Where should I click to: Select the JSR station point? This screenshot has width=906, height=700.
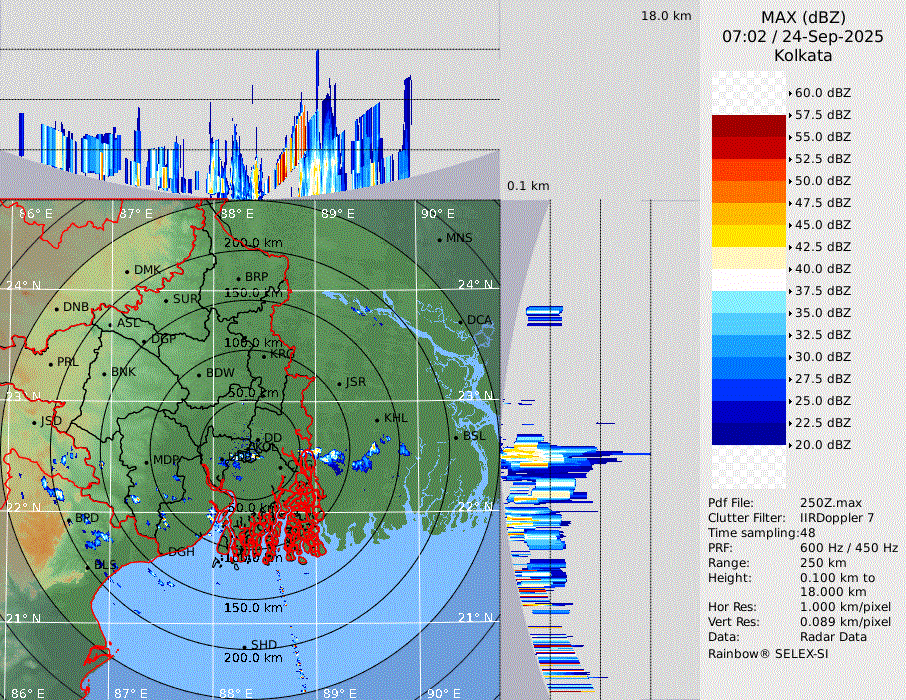338,383
